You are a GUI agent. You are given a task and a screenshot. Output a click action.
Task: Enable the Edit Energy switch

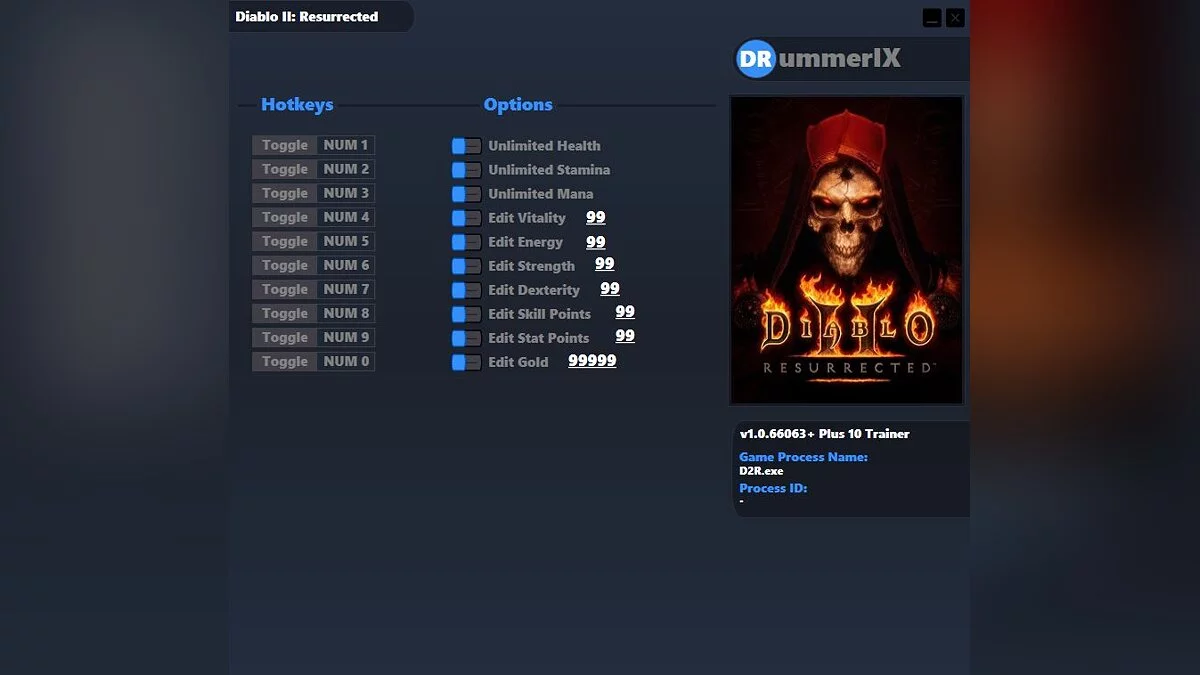[x=466, y=242]
